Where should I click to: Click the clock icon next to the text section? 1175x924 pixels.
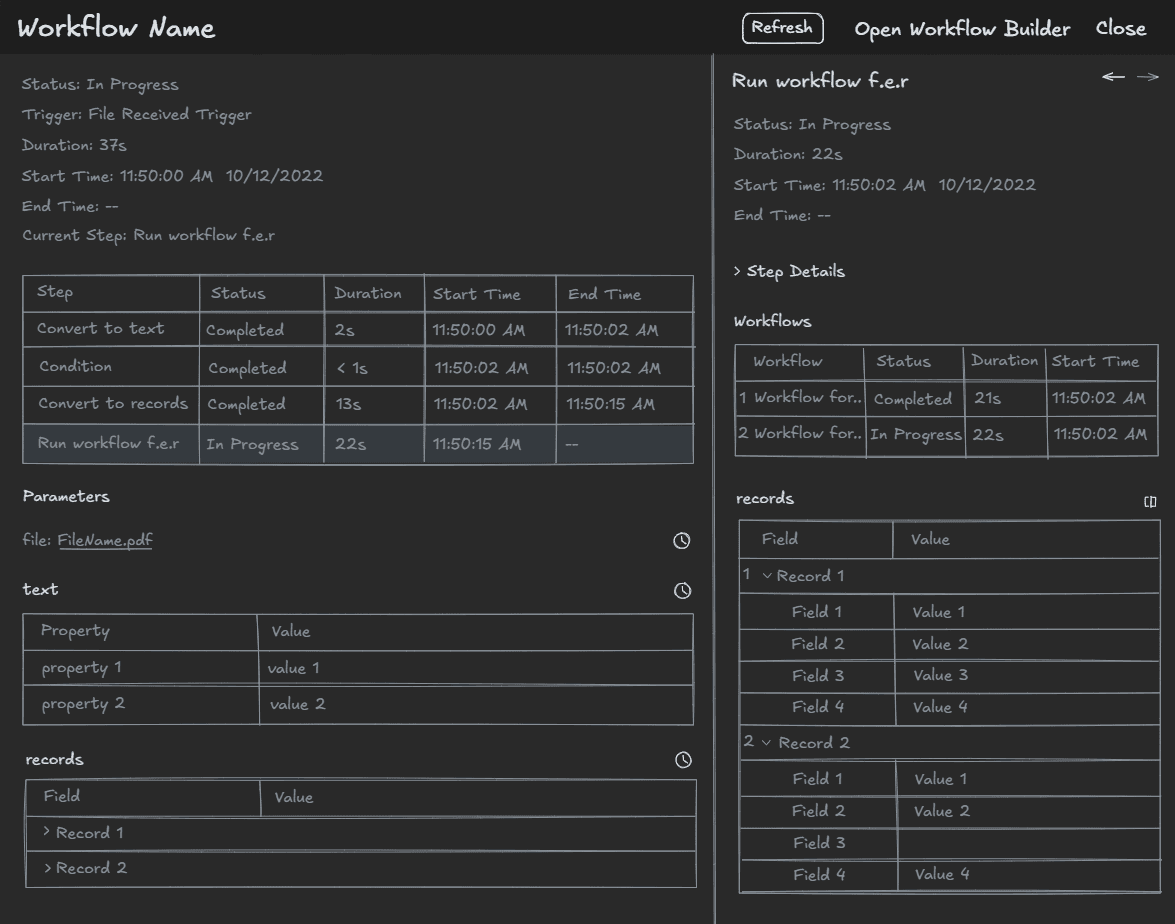click(681, 590)
